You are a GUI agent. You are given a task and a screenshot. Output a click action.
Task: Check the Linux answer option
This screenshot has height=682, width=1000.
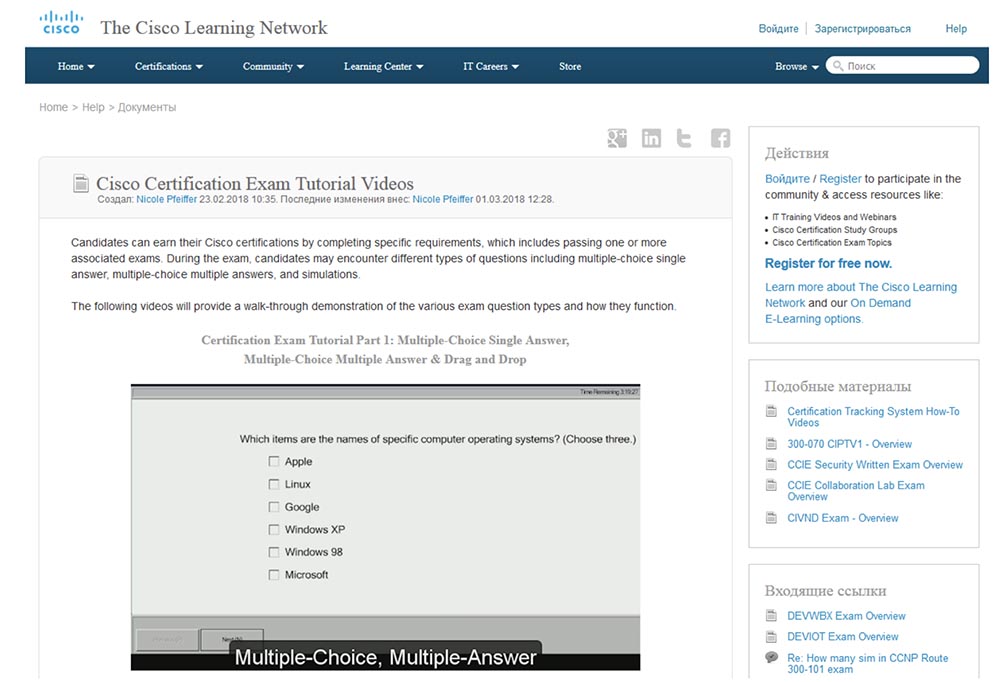274,484
